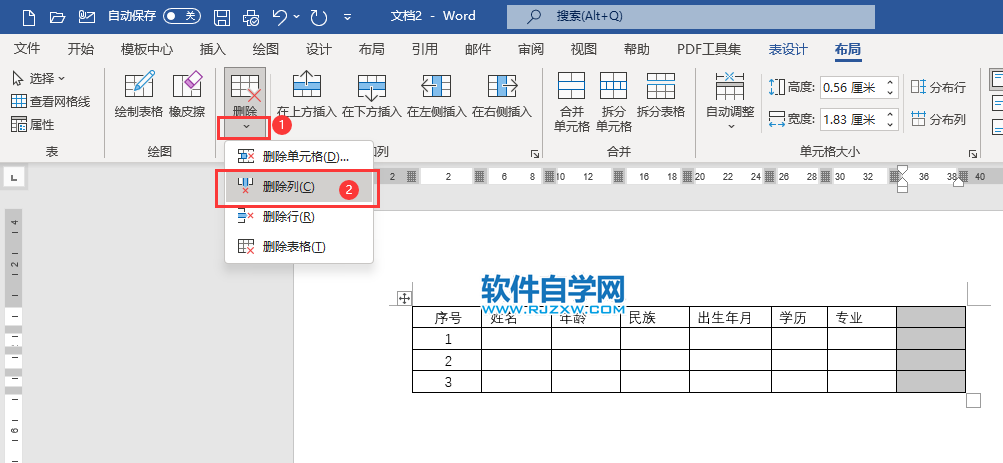
Task: Toggle 查看网格线
Action: click(51, 101)
